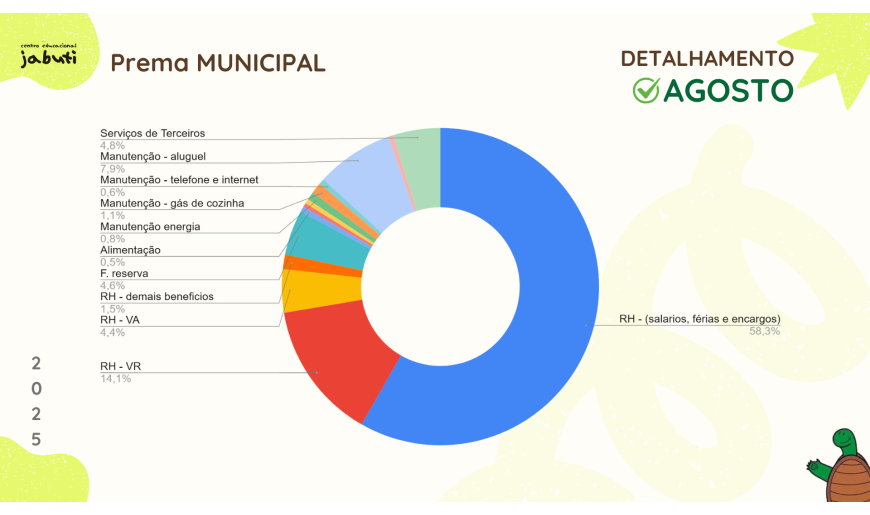Image resolution: width=870 pixels, height=515 pixels.
Task: Select the DETALHAMENTO heading text
Action: 707,59
